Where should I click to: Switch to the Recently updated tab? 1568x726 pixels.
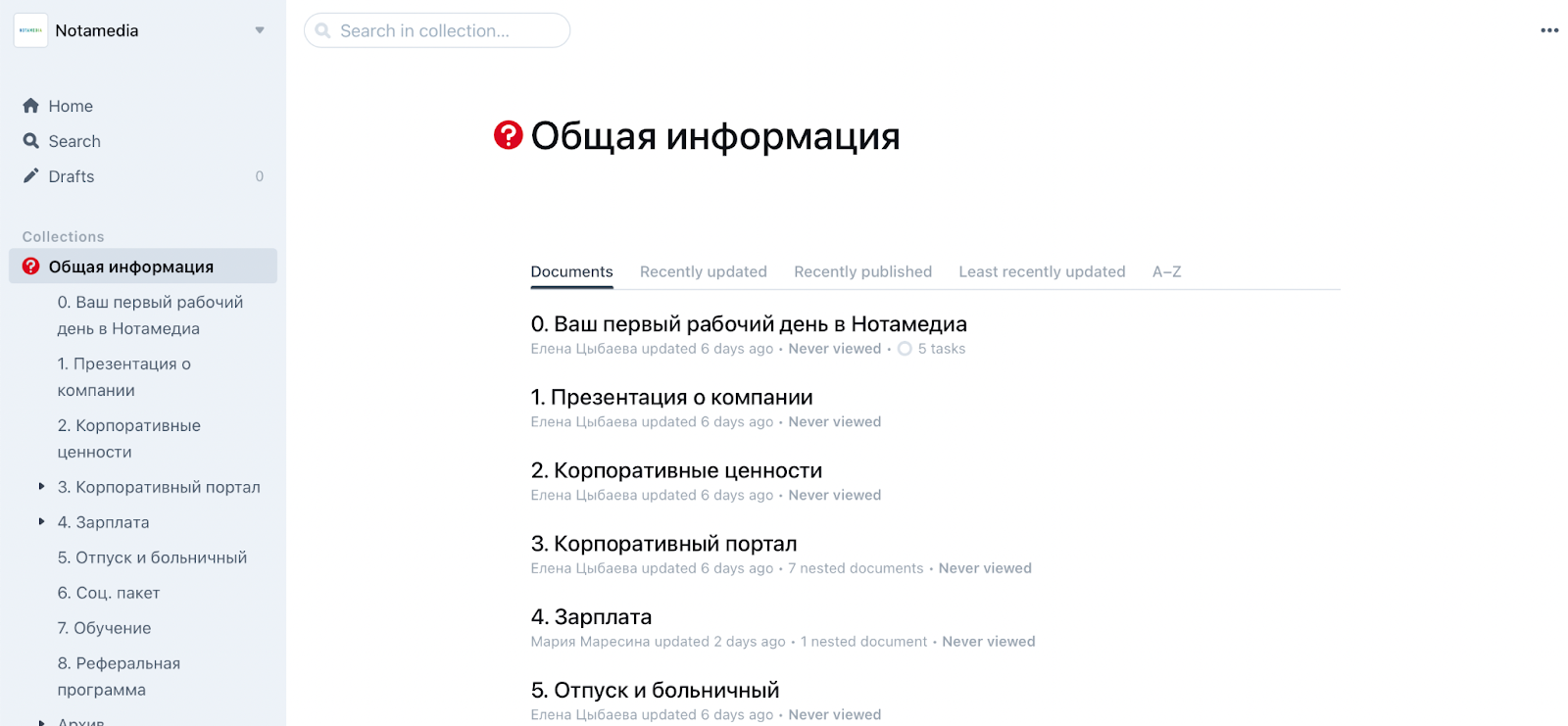click(x=703, y=271)
